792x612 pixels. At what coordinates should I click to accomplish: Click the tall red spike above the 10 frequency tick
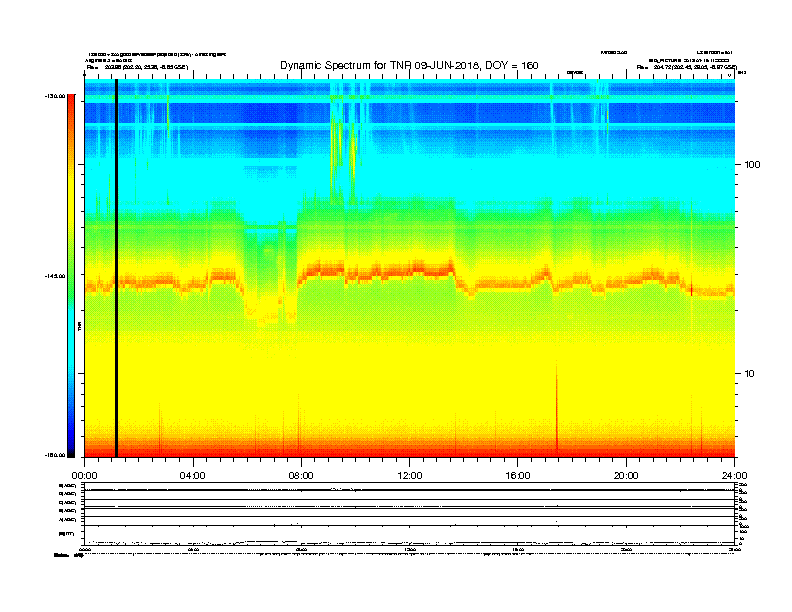click(x=557, y=406)
